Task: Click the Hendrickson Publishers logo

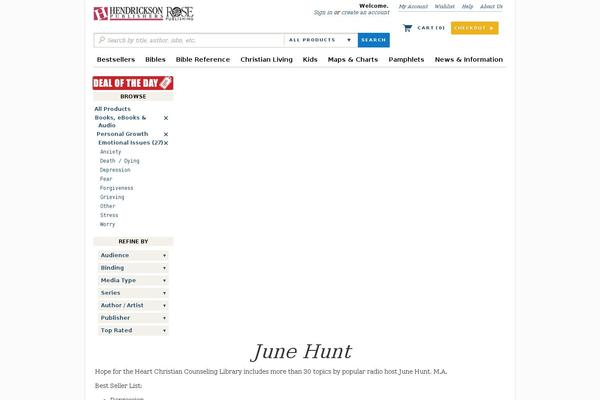Action: [128, 13]
